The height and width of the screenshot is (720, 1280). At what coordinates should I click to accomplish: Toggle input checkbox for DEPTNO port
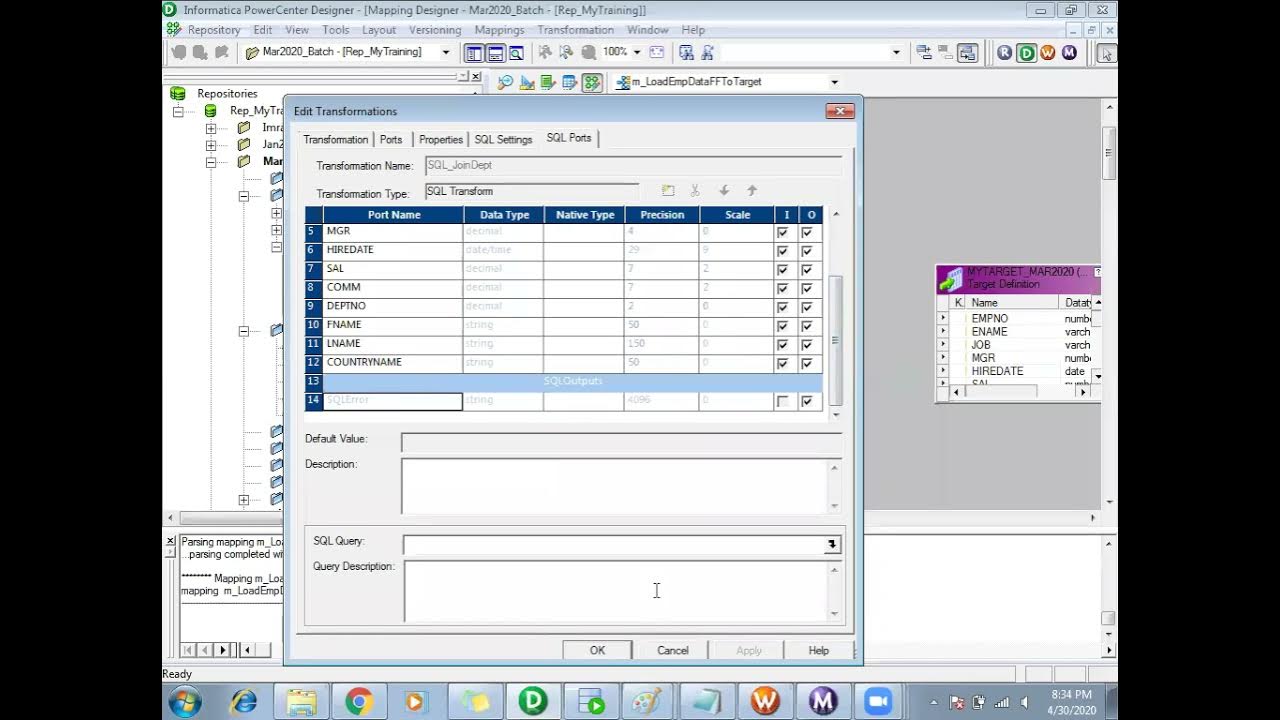point(783,307)
